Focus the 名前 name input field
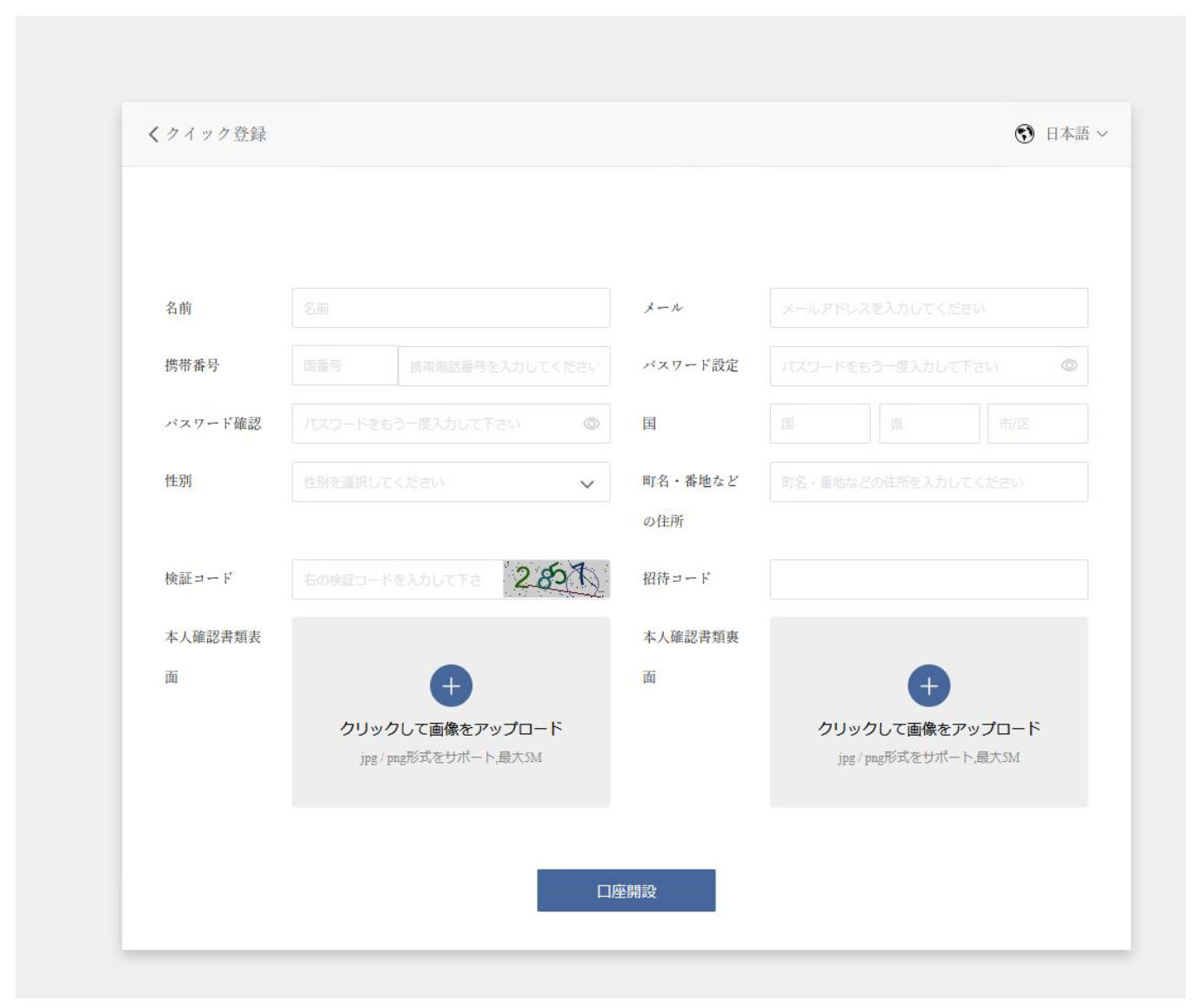 [451, 308]
